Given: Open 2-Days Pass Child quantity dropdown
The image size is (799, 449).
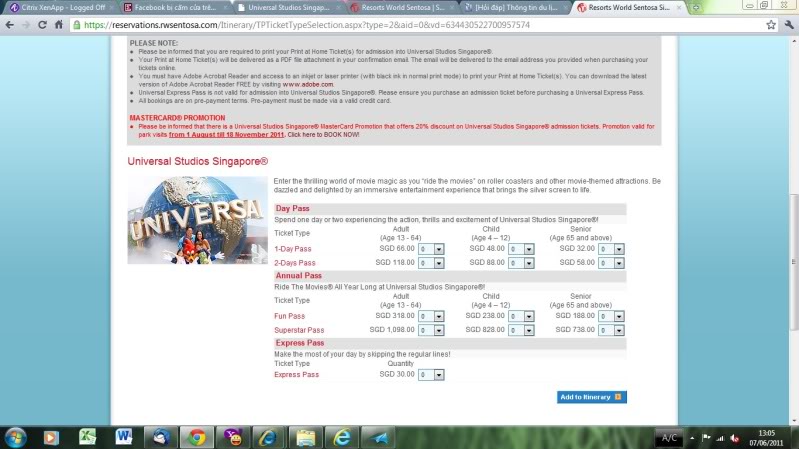Looking at the screenshot, I should 521,263.
